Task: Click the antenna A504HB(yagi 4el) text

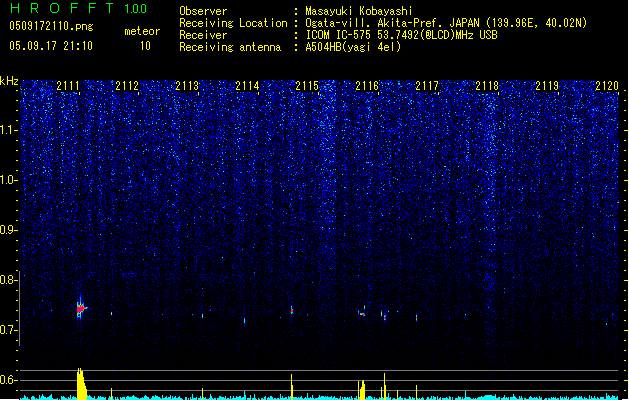Action: pyautogui.click(x=353, y=47)
